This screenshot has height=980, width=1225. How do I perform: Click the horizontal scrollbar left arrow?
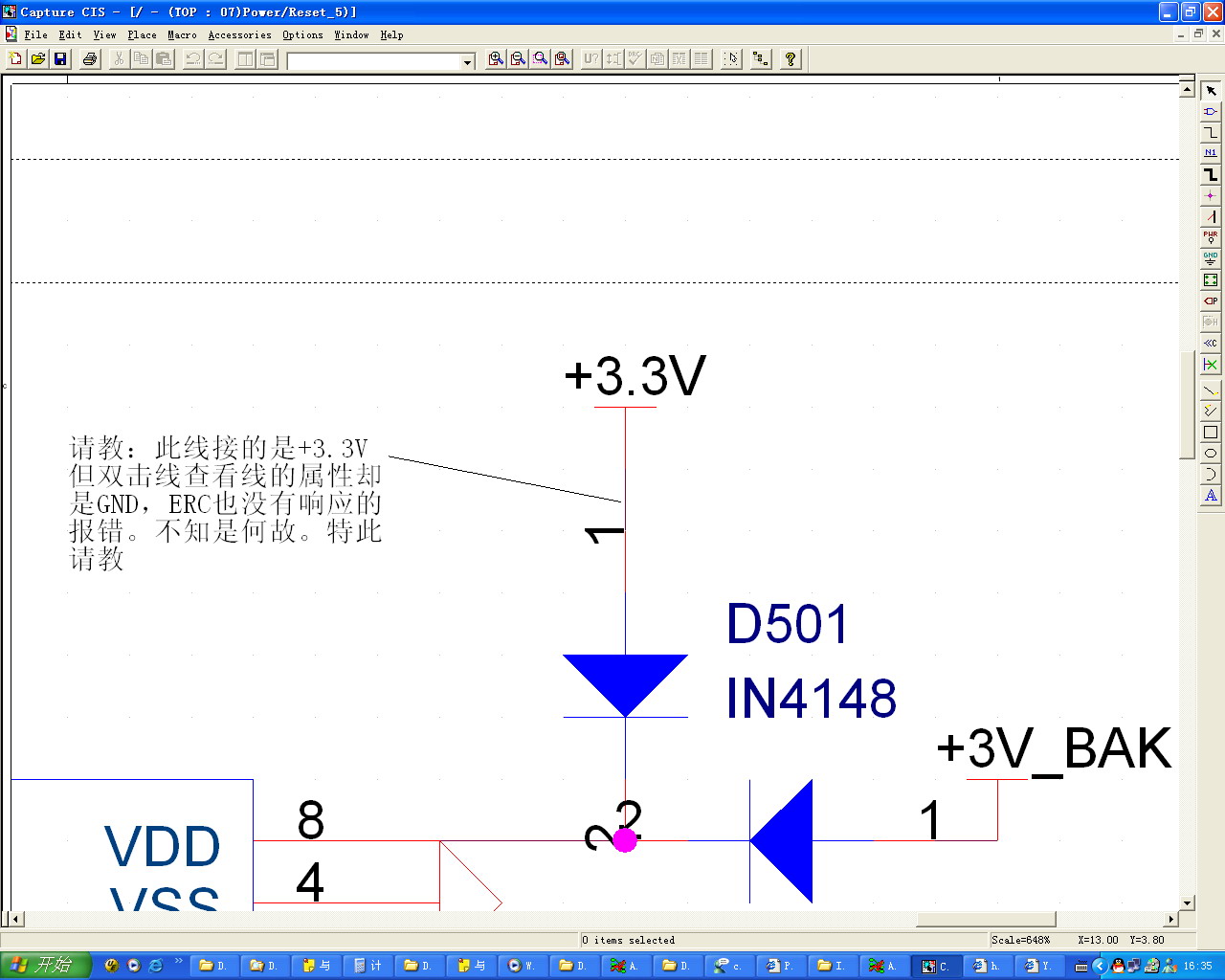pos(16,919)
